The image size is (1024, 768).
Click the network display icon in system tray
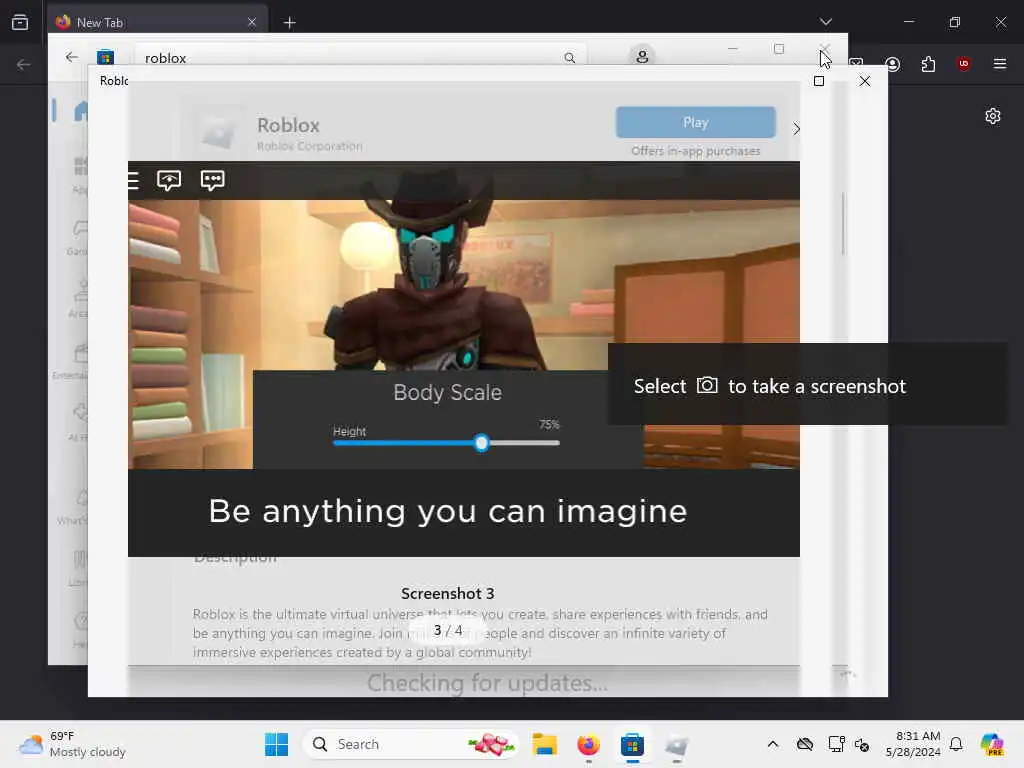(836, 744)
